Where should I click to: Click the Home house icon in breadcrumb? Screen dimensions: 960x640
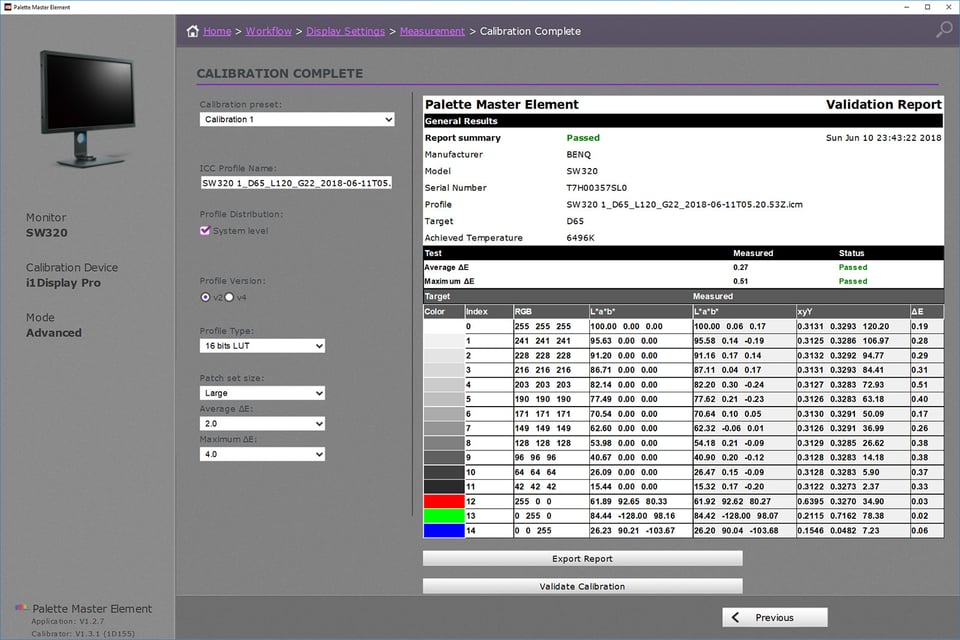click(x=193, y=31)
